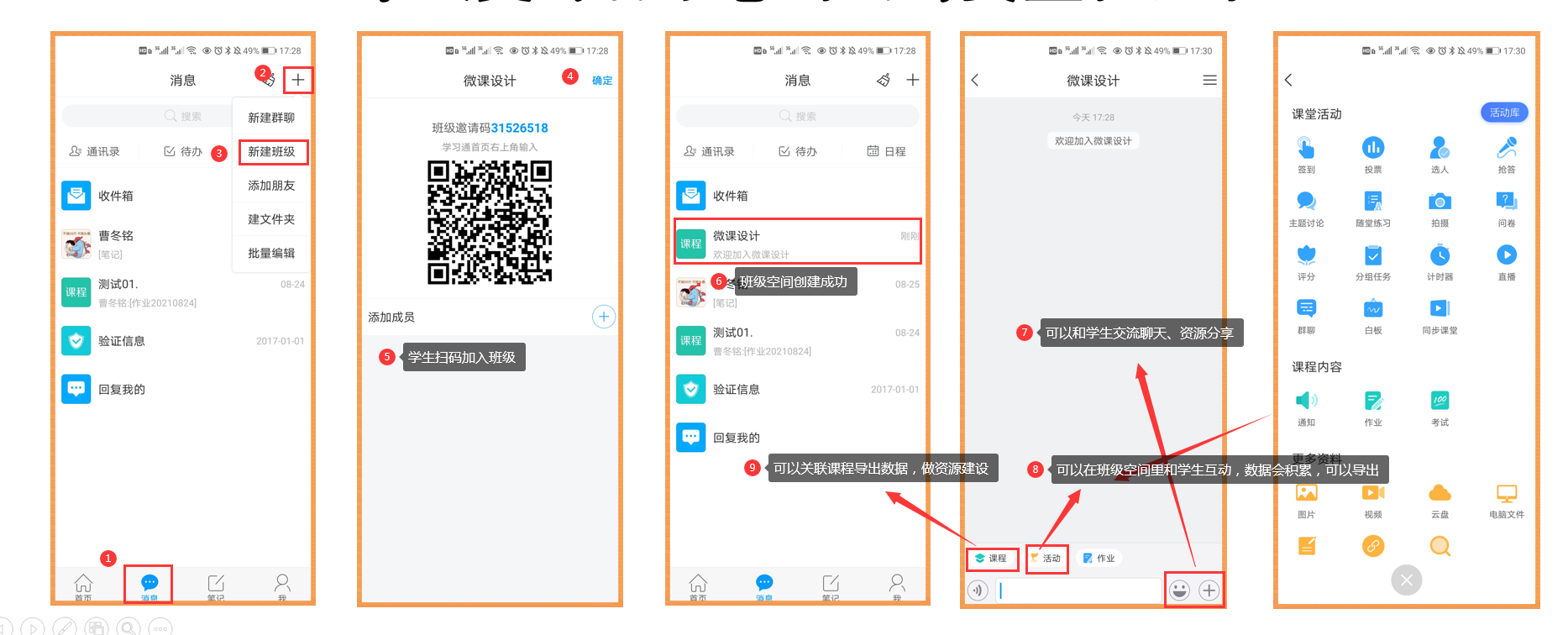
Task: Choose the 选人 pick-a-student icon
Action: click(x=1440, y=149)
